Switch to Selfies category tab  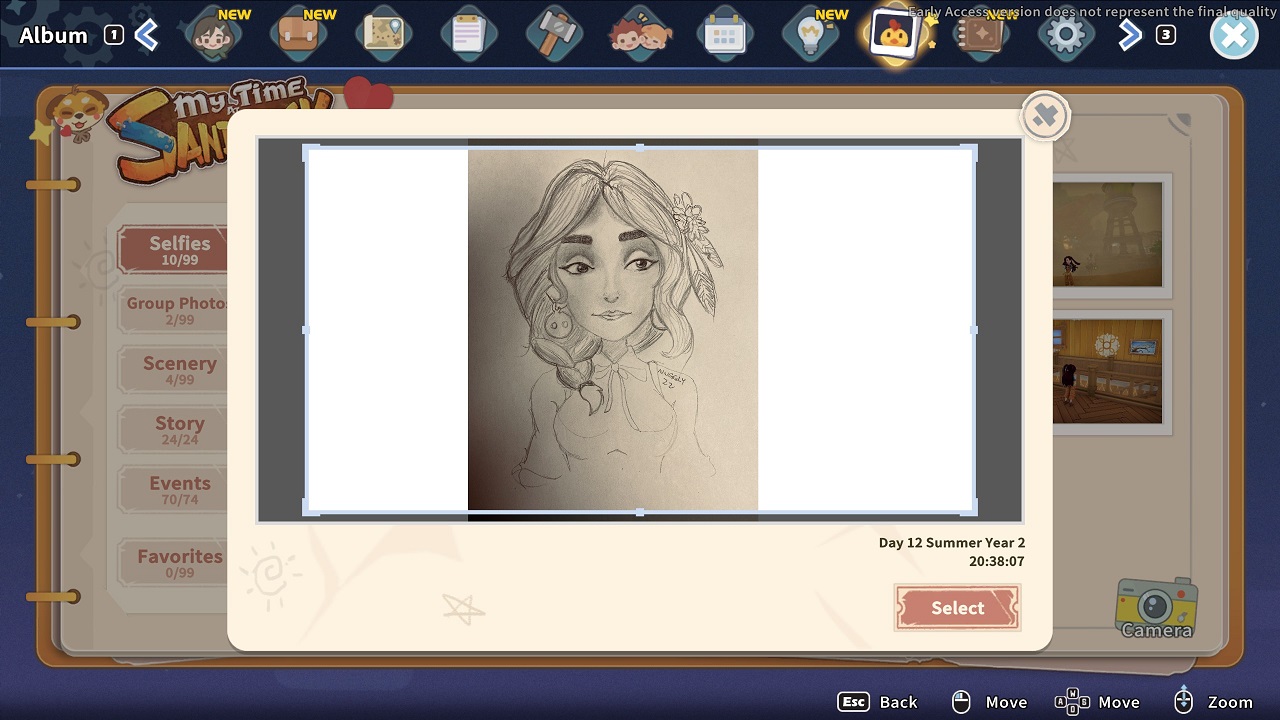[x=172, y=250]
